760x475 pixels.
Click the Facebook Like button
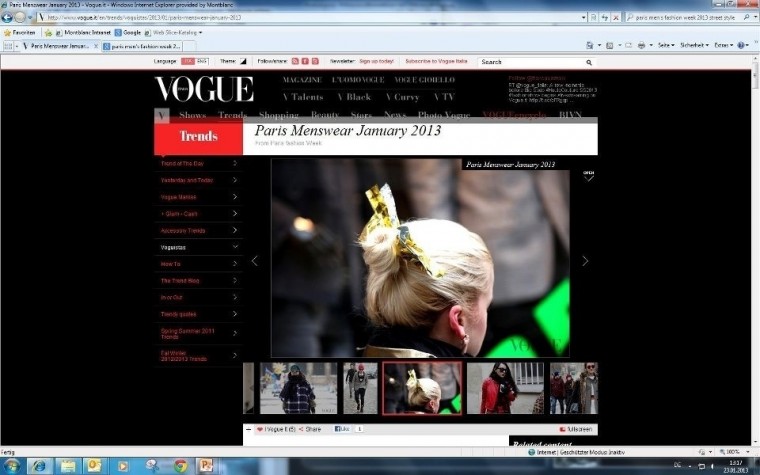pos(342,429)
